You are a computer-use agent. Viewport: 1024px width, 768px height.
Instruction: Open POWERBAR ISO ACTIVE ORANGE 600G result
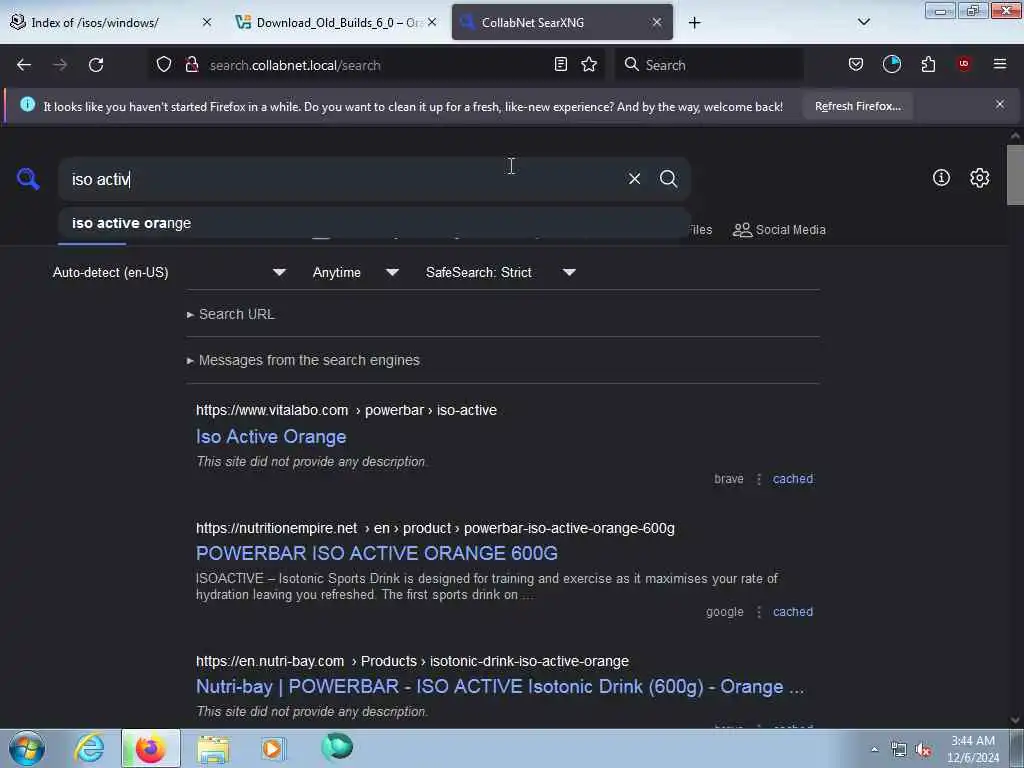[x=377, y=553]
